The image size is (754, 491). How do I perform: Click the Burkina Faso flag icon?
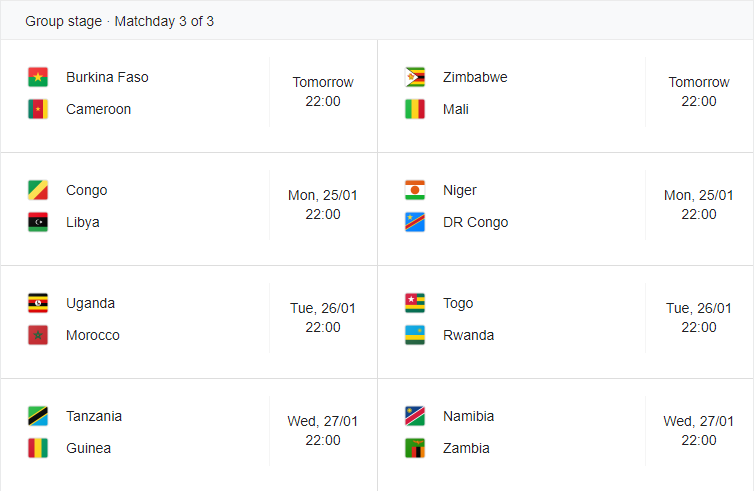[x=38, y=77]
